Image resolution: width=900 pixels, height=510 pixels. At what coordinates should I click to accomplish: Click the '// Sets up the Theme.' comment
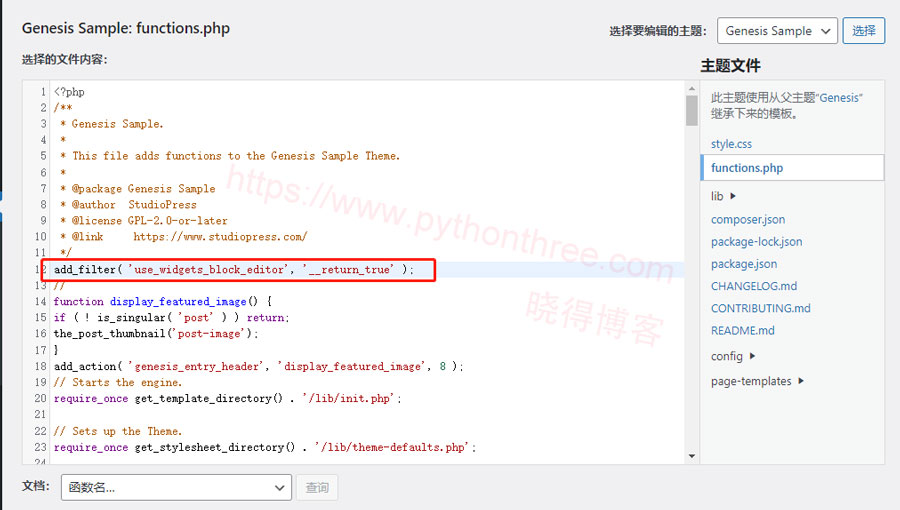118,431
